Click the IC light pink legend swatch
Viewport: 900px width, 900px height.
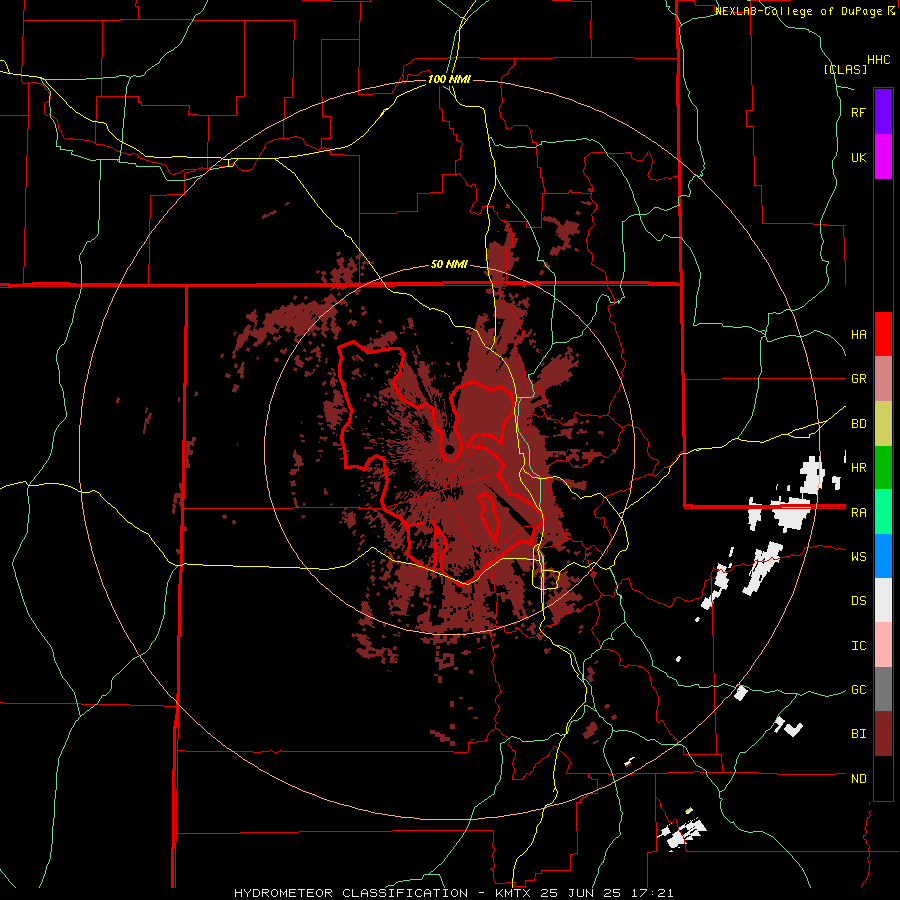[883, 645]
